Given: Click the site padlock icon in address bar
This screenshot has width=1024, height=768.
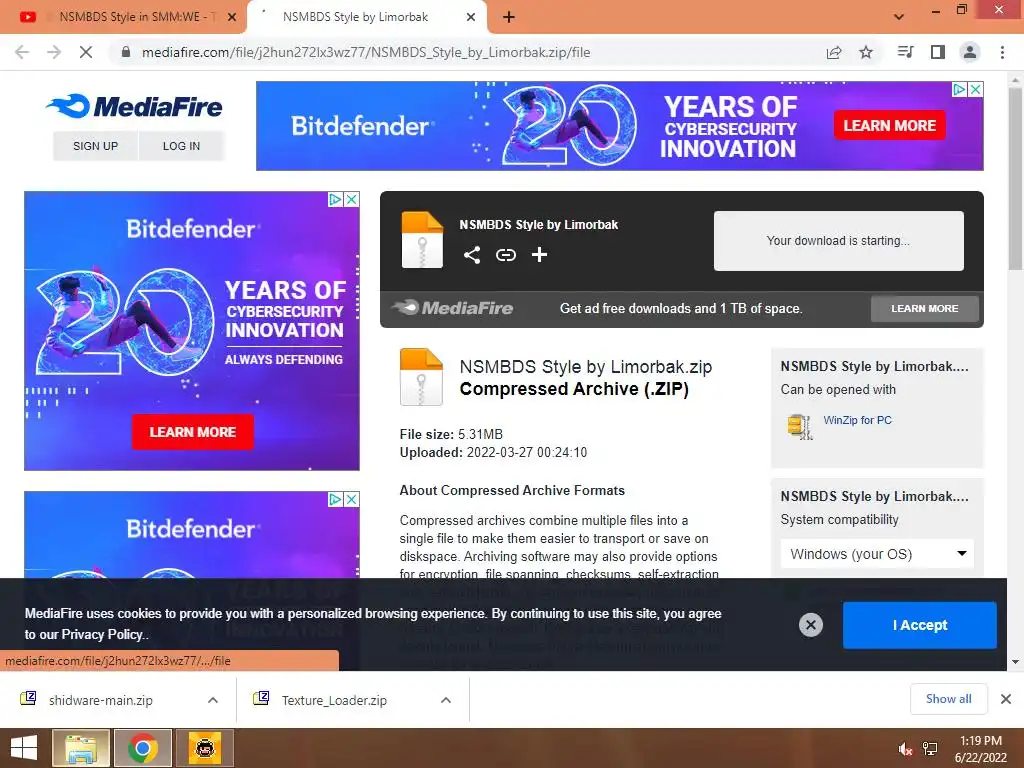Looking at the screenshot, I should pos(126,52).
